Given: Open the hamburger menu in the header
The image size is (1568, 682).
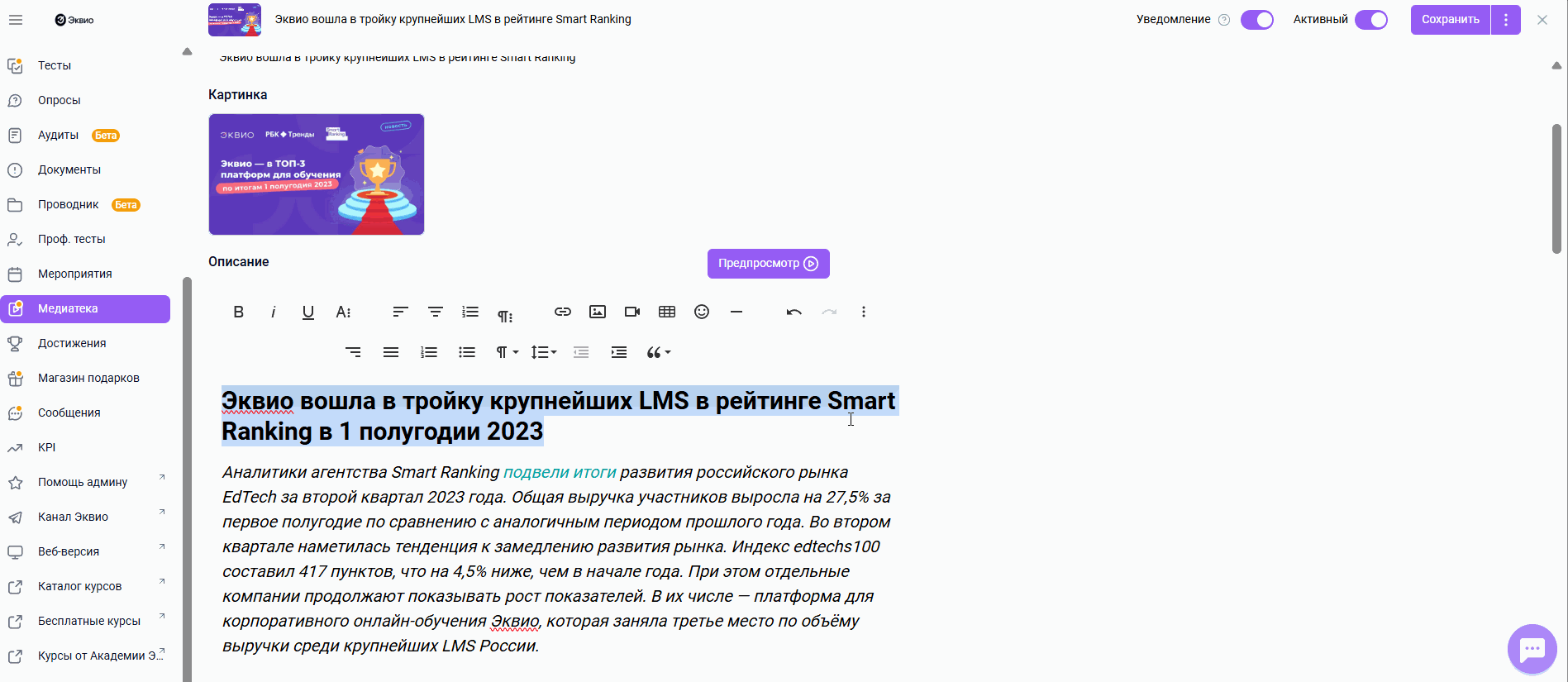Looking at the screenshot, I should point(16,20).
